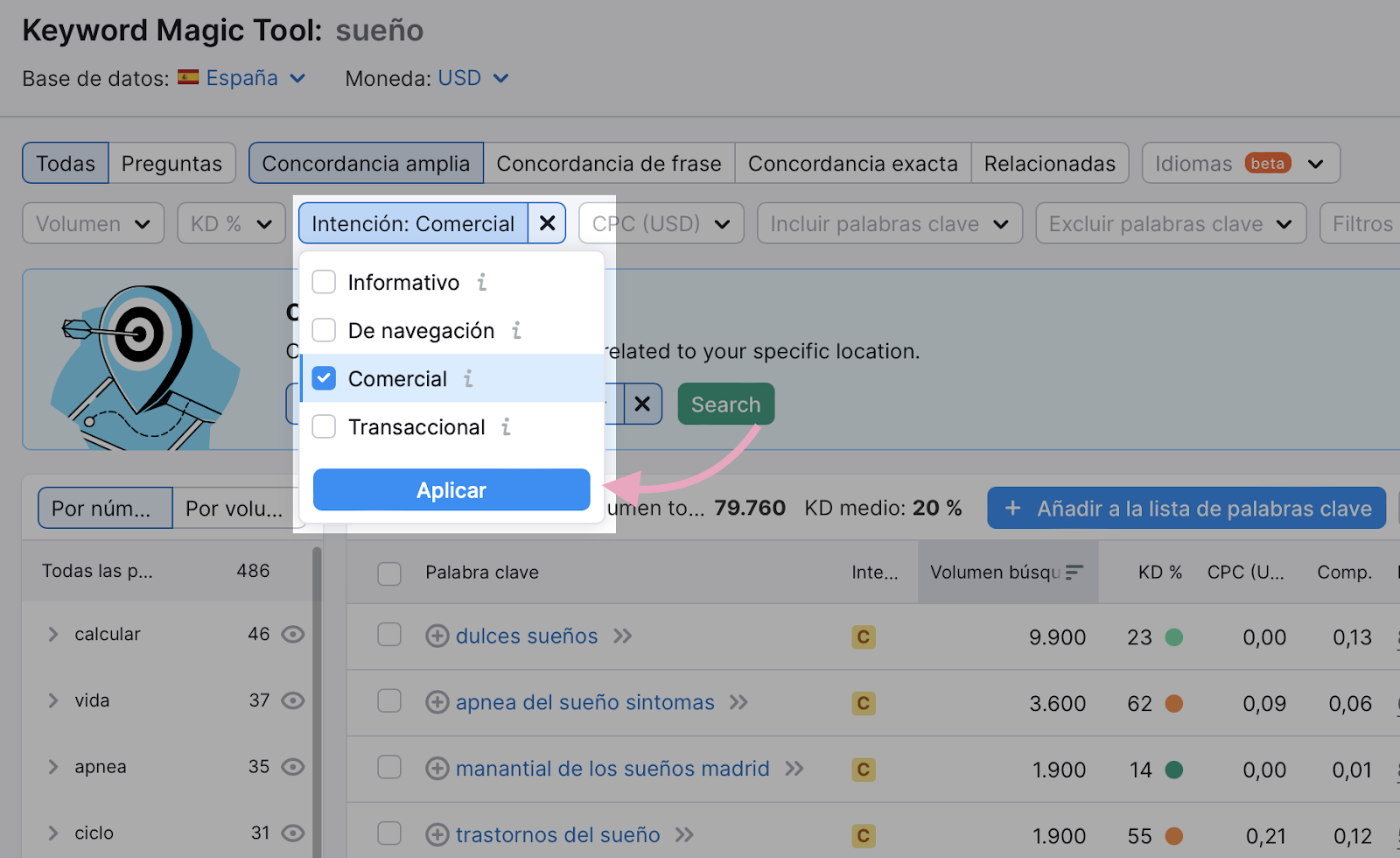Uncheck the Comercial checkbox
The image size is (1400, 858).
pos(324,378)
